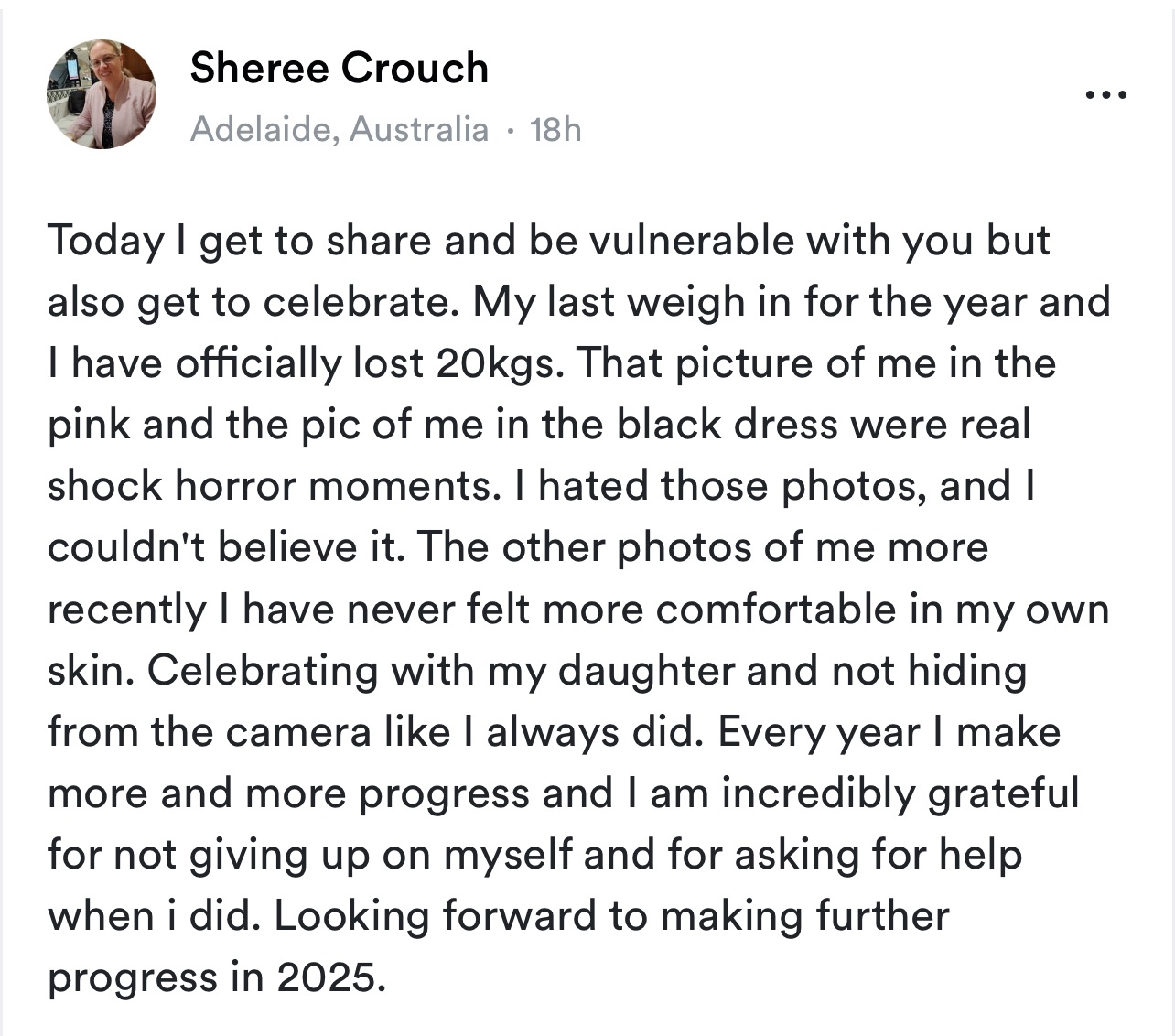
Task: Click the word "comfortable" in the post
Action: [775, 609]
